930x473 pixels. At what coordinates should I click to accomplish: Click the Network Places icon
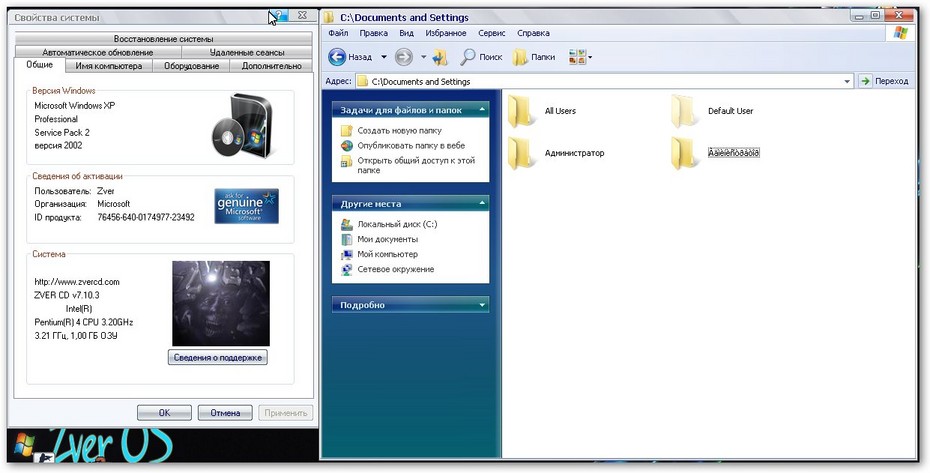coord(347,269)
